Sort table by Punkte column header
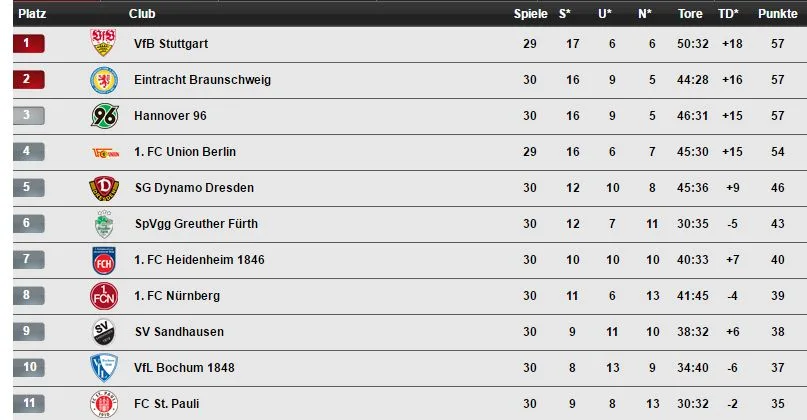 point(777,14)
